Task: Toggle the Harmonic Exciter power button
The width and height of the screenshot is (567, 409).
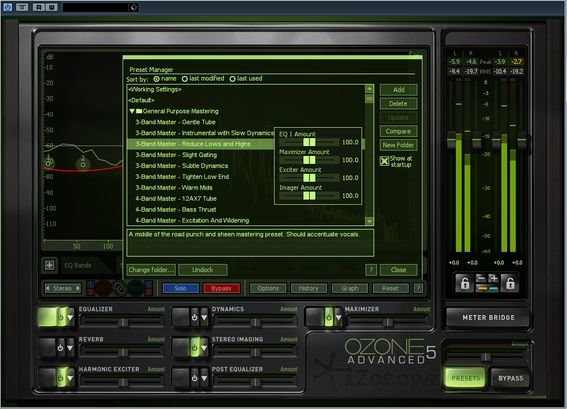Action: 61,378
